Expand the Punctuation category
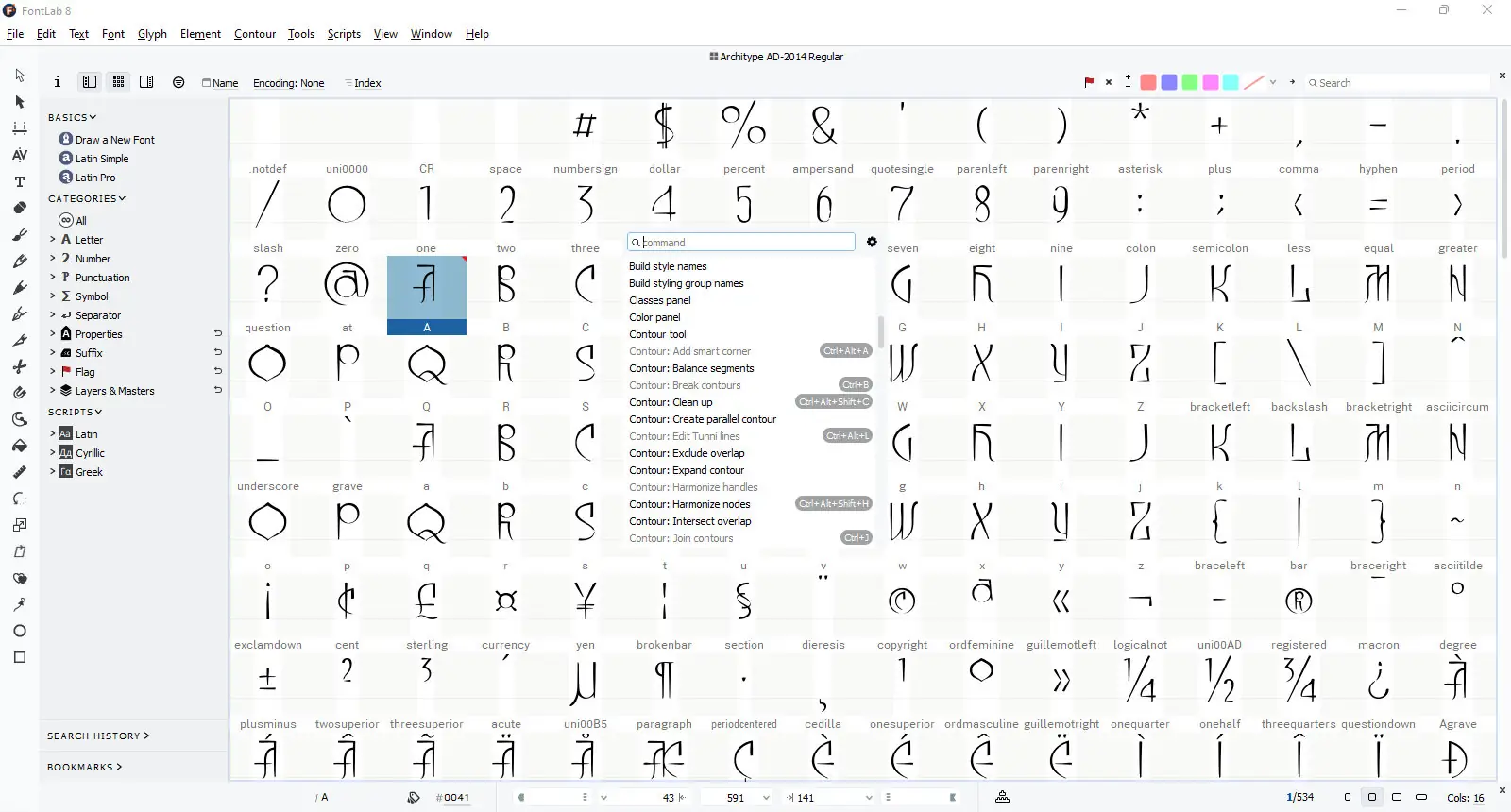This screenshot has height=812, width=1511. [52, 277]
